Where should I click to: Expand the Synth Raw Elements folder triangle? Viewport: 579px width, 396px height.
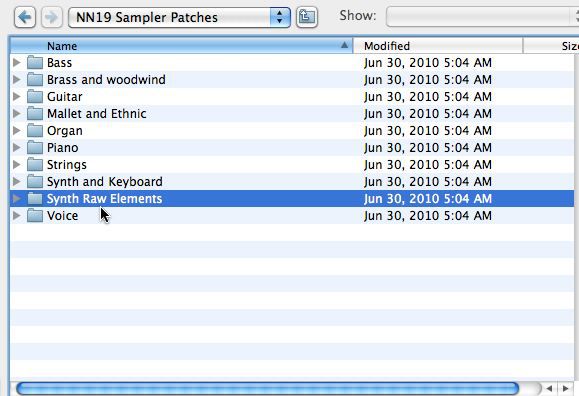[17, 198]
